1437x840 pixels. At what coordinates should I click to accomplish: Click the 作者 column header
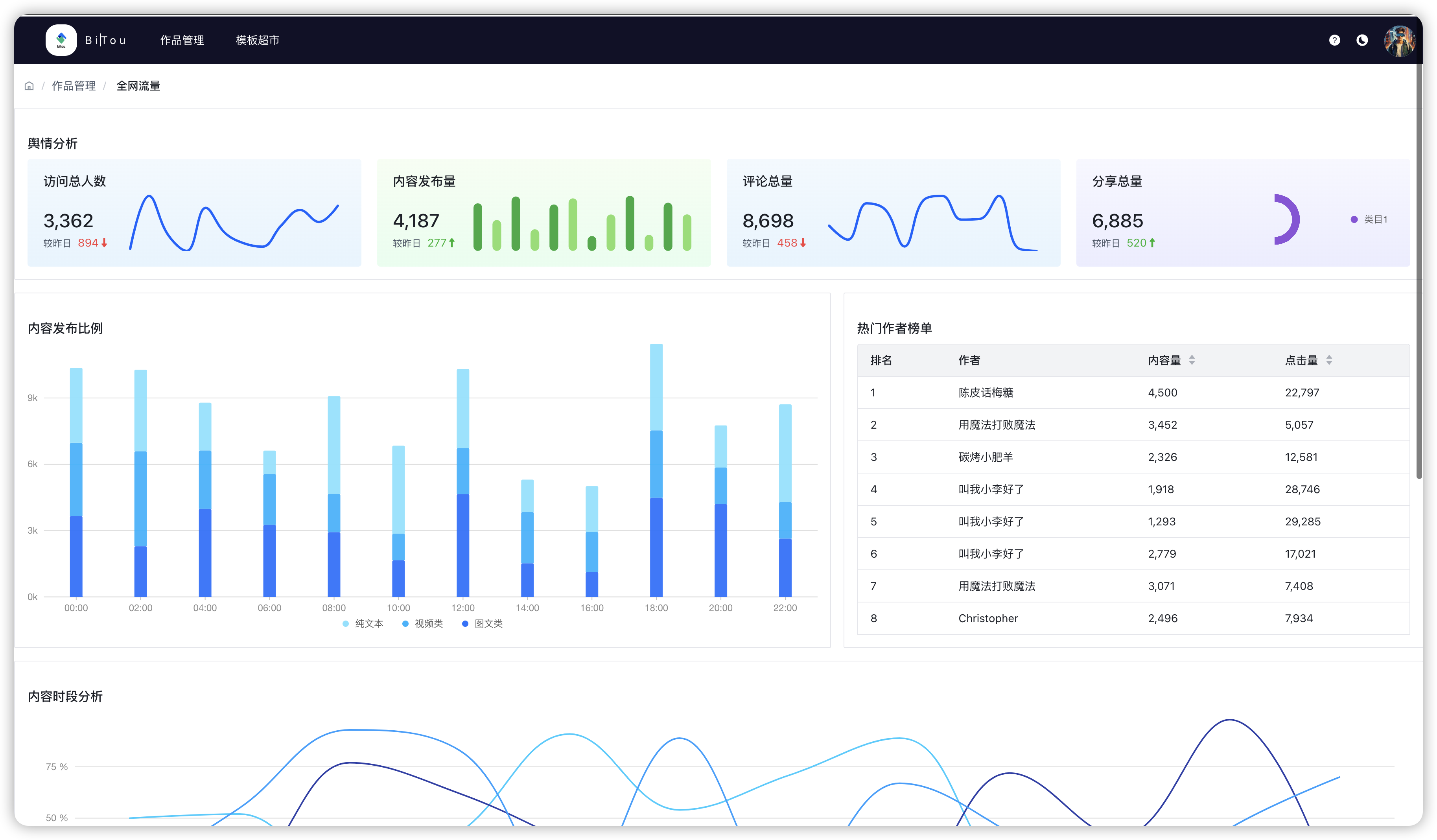click(x=969, y=360)
